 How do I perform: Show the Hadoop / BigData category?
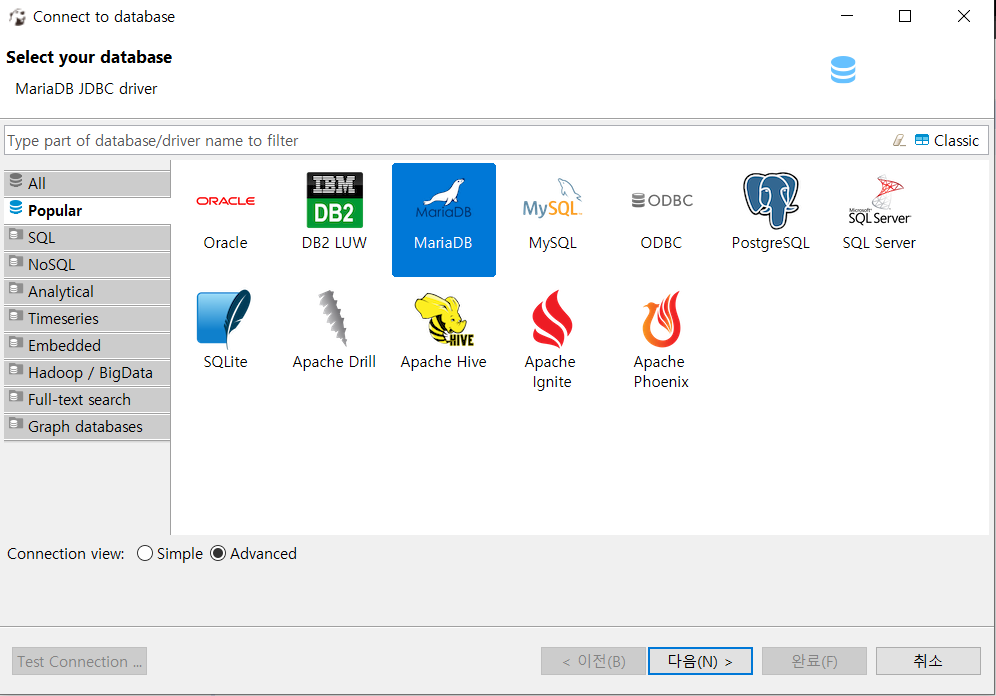(x=88, y=373)
